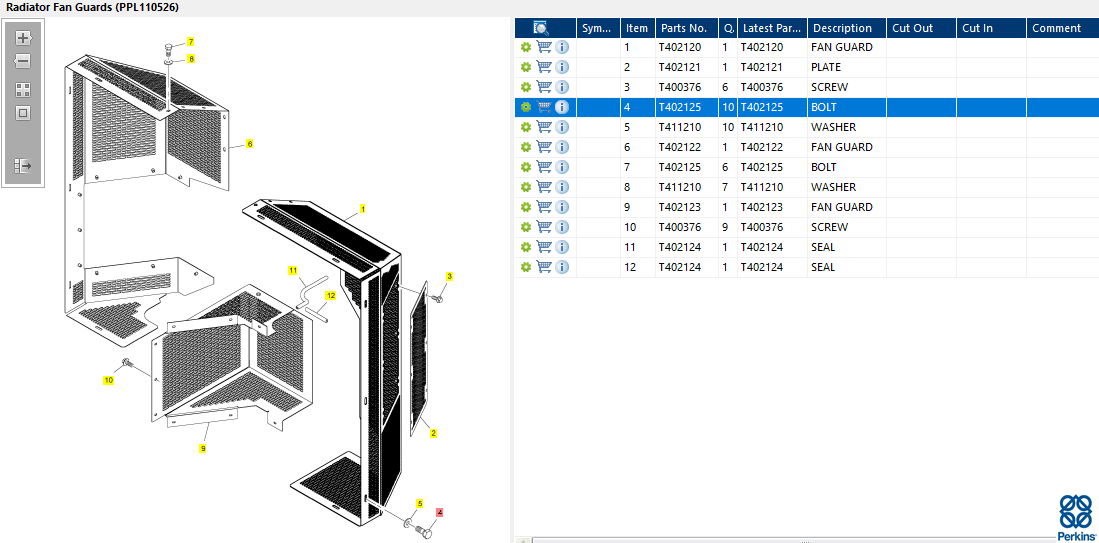Click SEAL description in item 11 row
1099x543 pixels.
tap(823, 247)
